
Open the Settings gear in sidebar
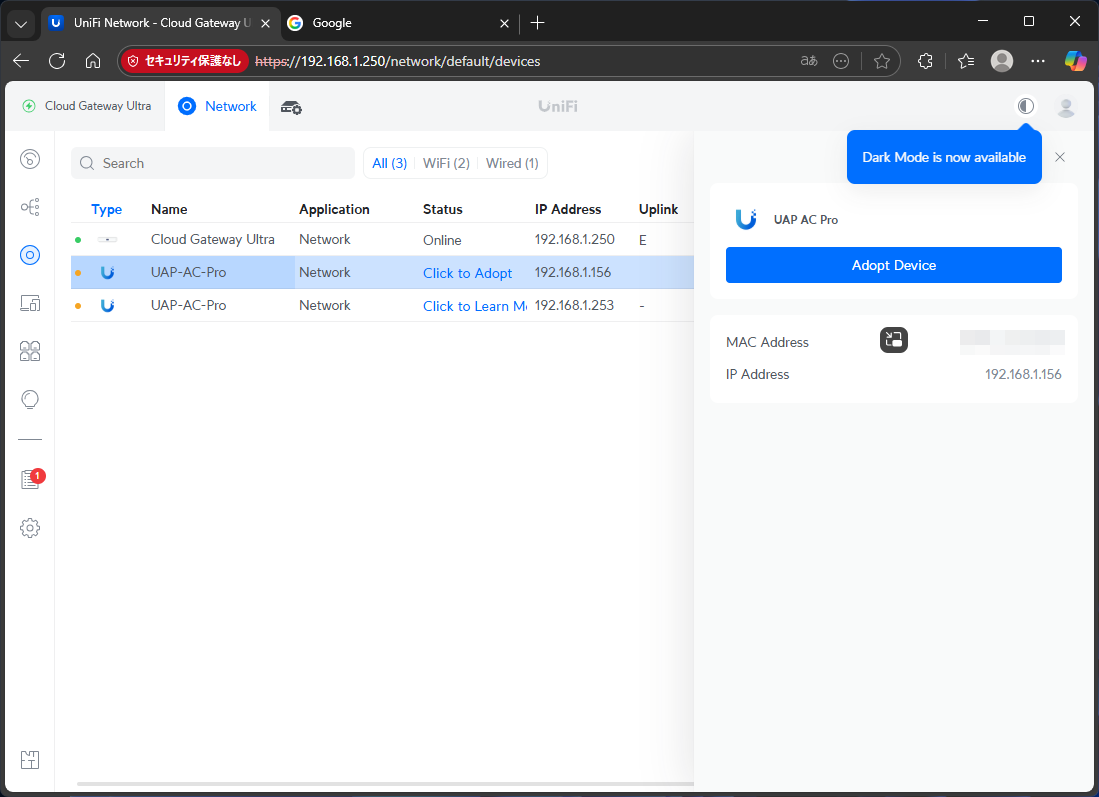(30, 527)
